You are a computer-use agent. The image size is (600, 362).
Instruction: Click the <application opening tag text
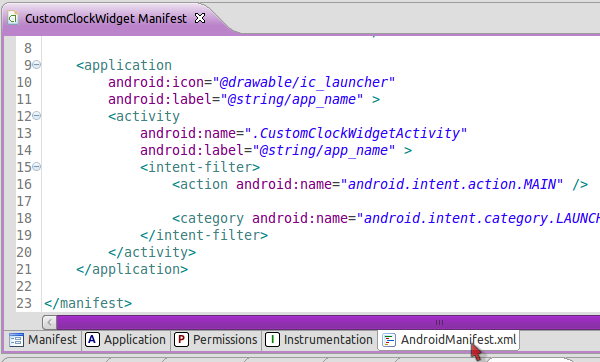[x=124, y=65]
